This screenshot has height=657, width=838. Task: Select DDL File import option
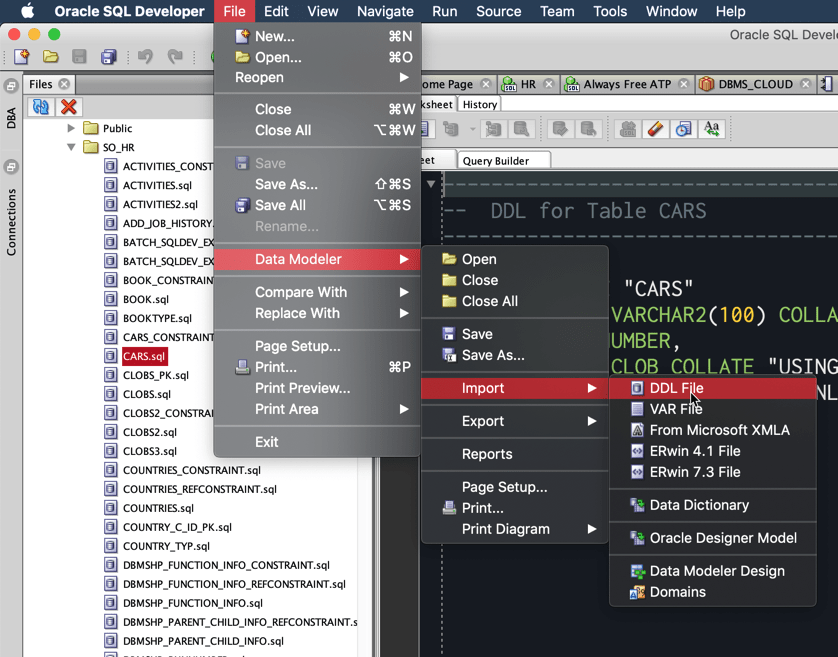point(713,389)
